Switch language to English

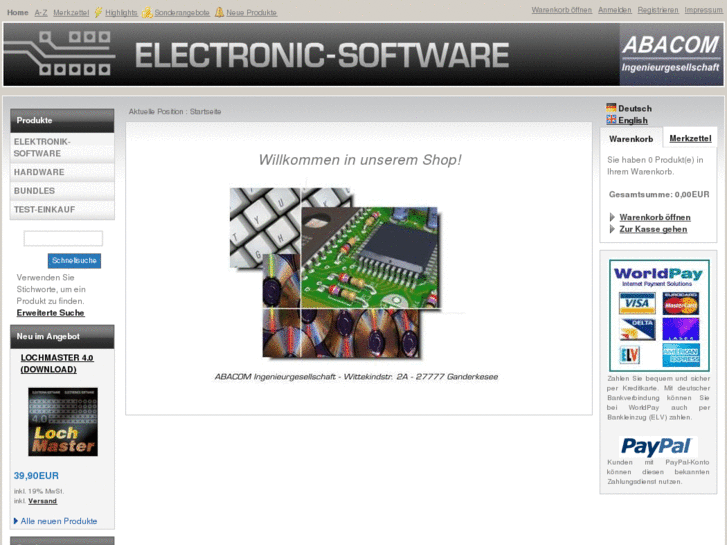(x=633, y=121)
